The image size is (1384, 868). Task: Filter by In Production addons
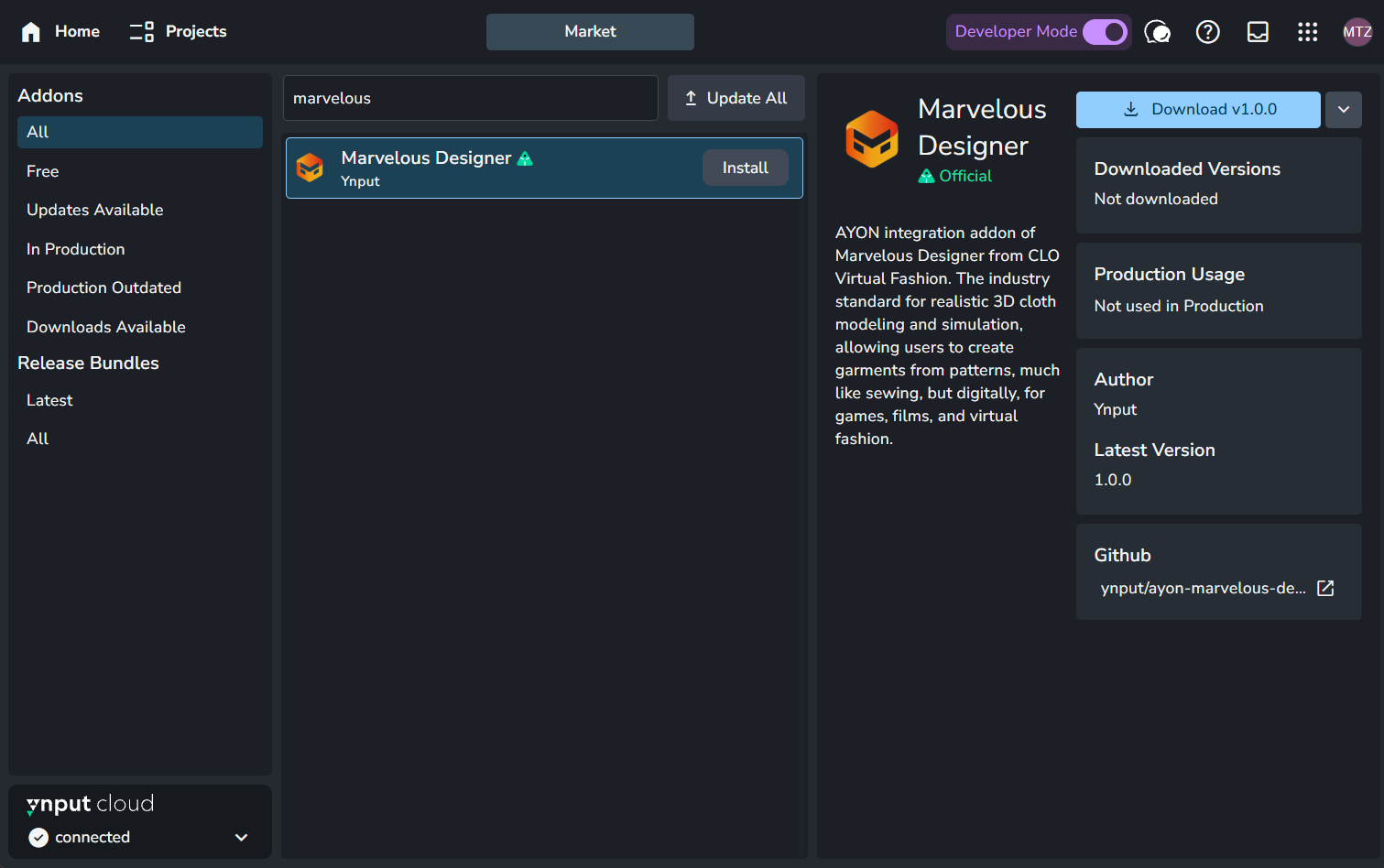point(140,249)
